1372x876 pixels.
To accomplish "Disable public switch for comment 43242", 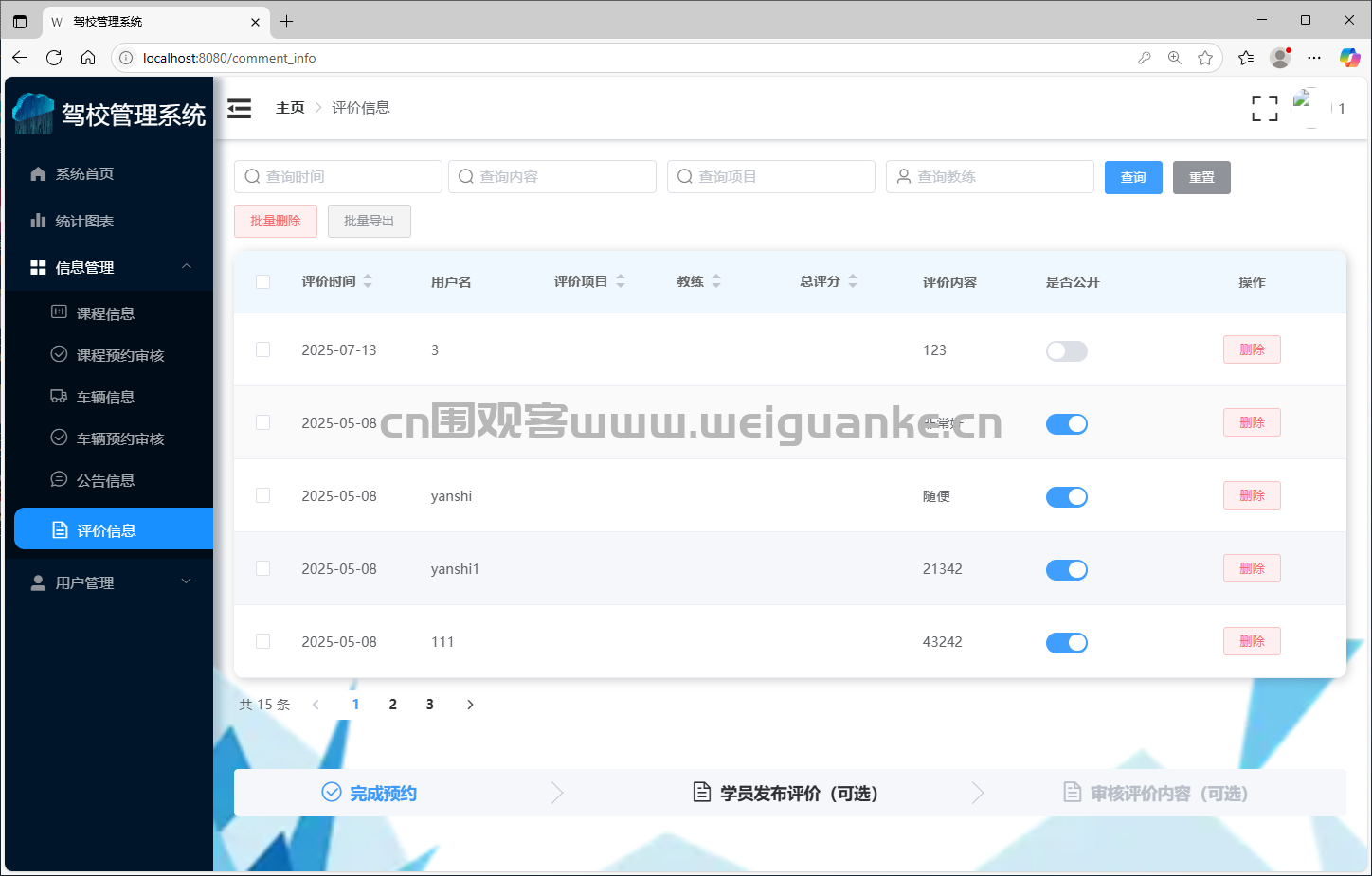I will pyautogui.click(x=1067, y=643).
